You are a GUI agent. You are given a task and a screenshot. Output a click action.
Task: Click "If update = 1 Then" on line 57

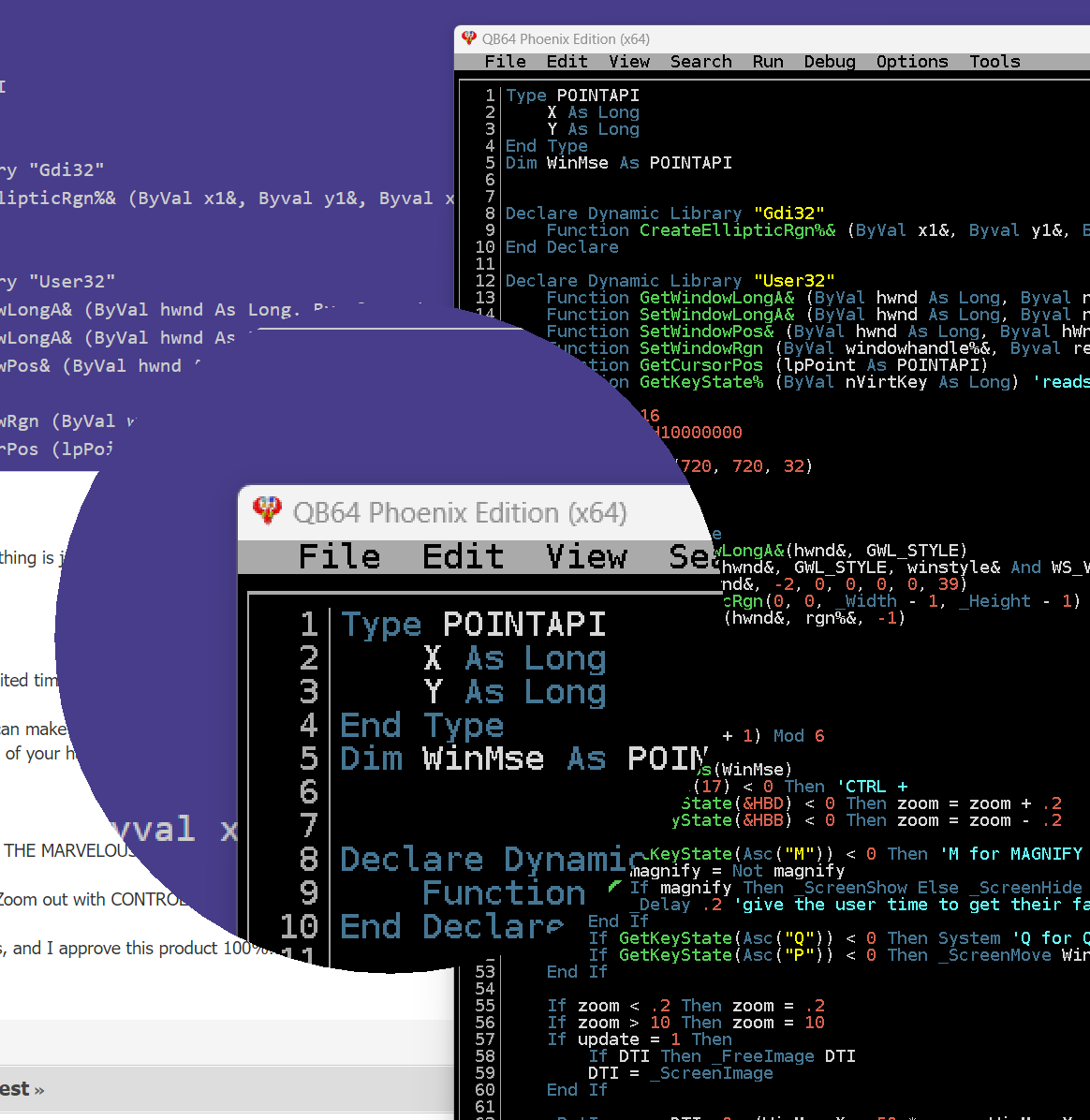click(640, 1039)
